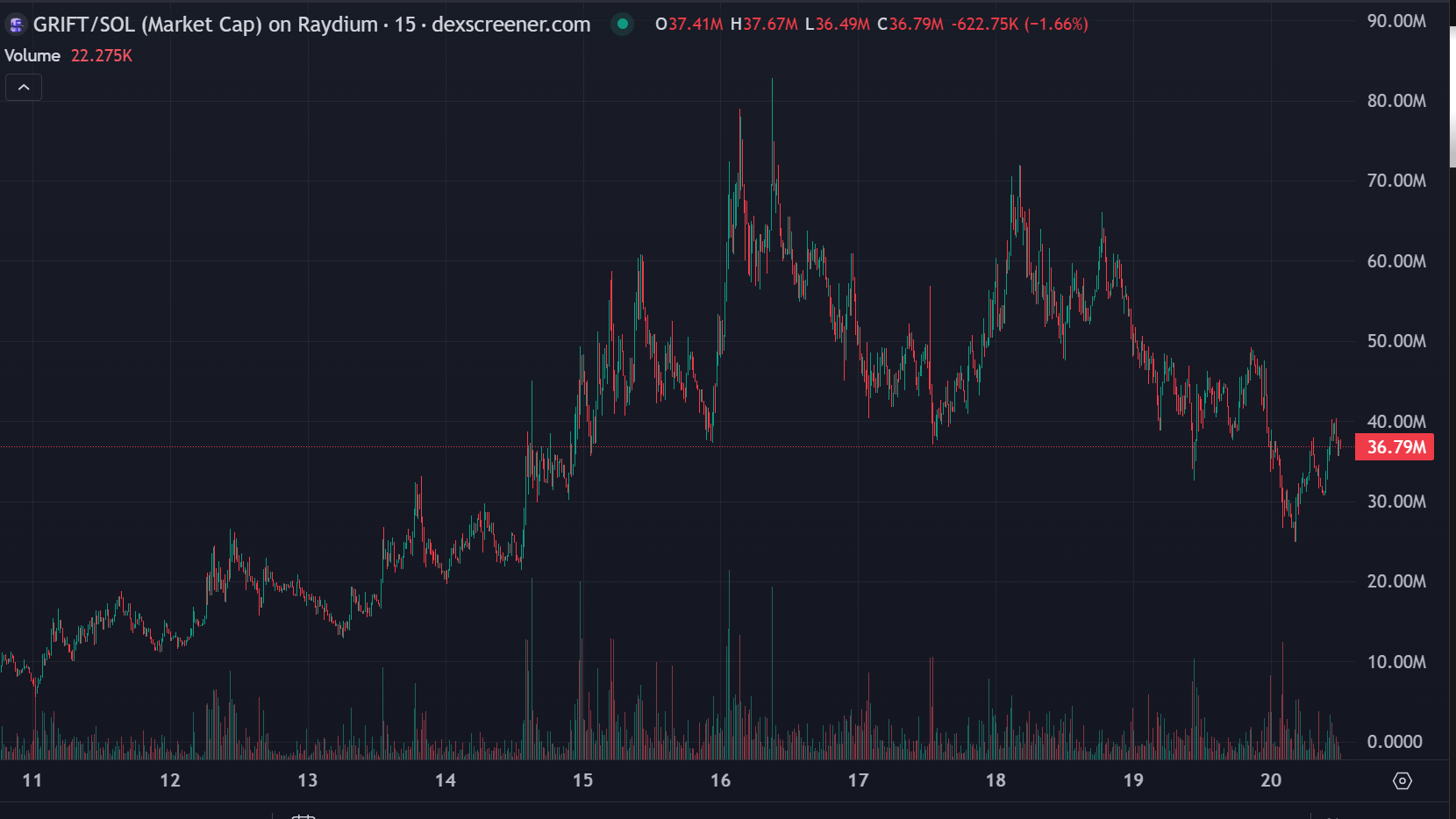1456x819 pixels.
Task: Click the Volume value 22.275K
Action: click(x=102, y=55)
